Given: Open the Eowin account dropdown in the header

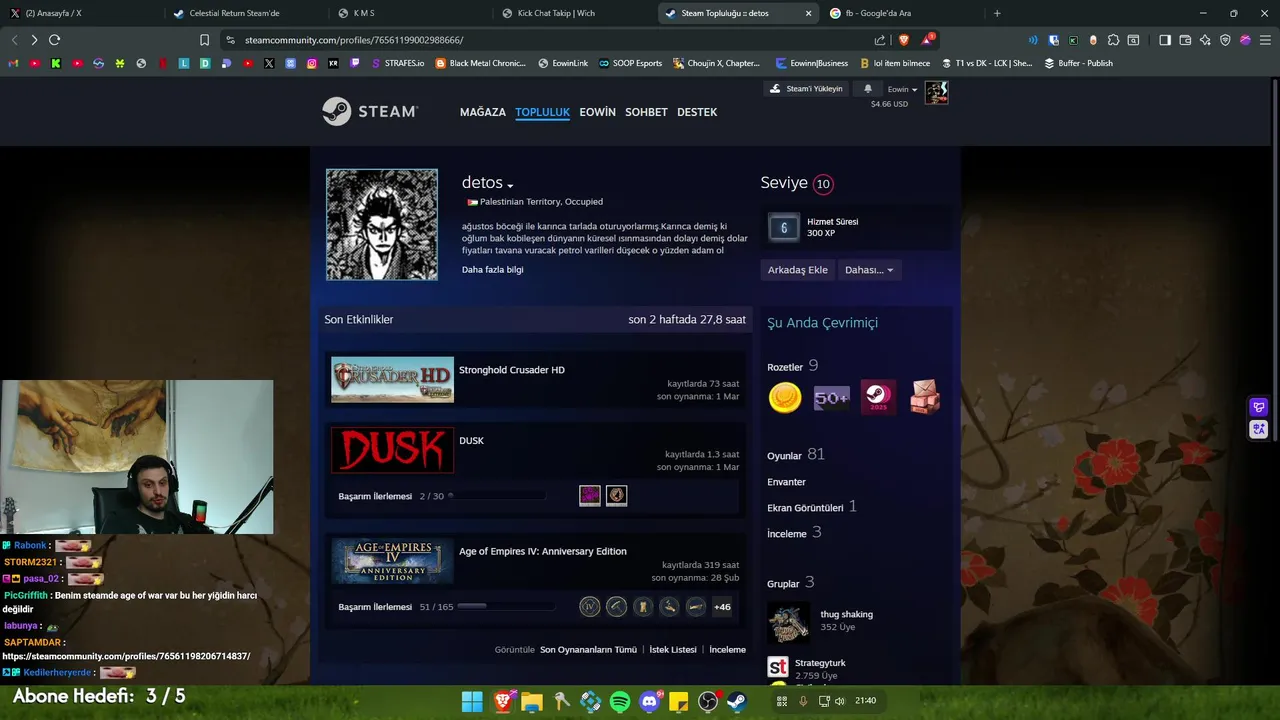Looking at the screenshot, I should pyautogui.click(x=903, y=89).
